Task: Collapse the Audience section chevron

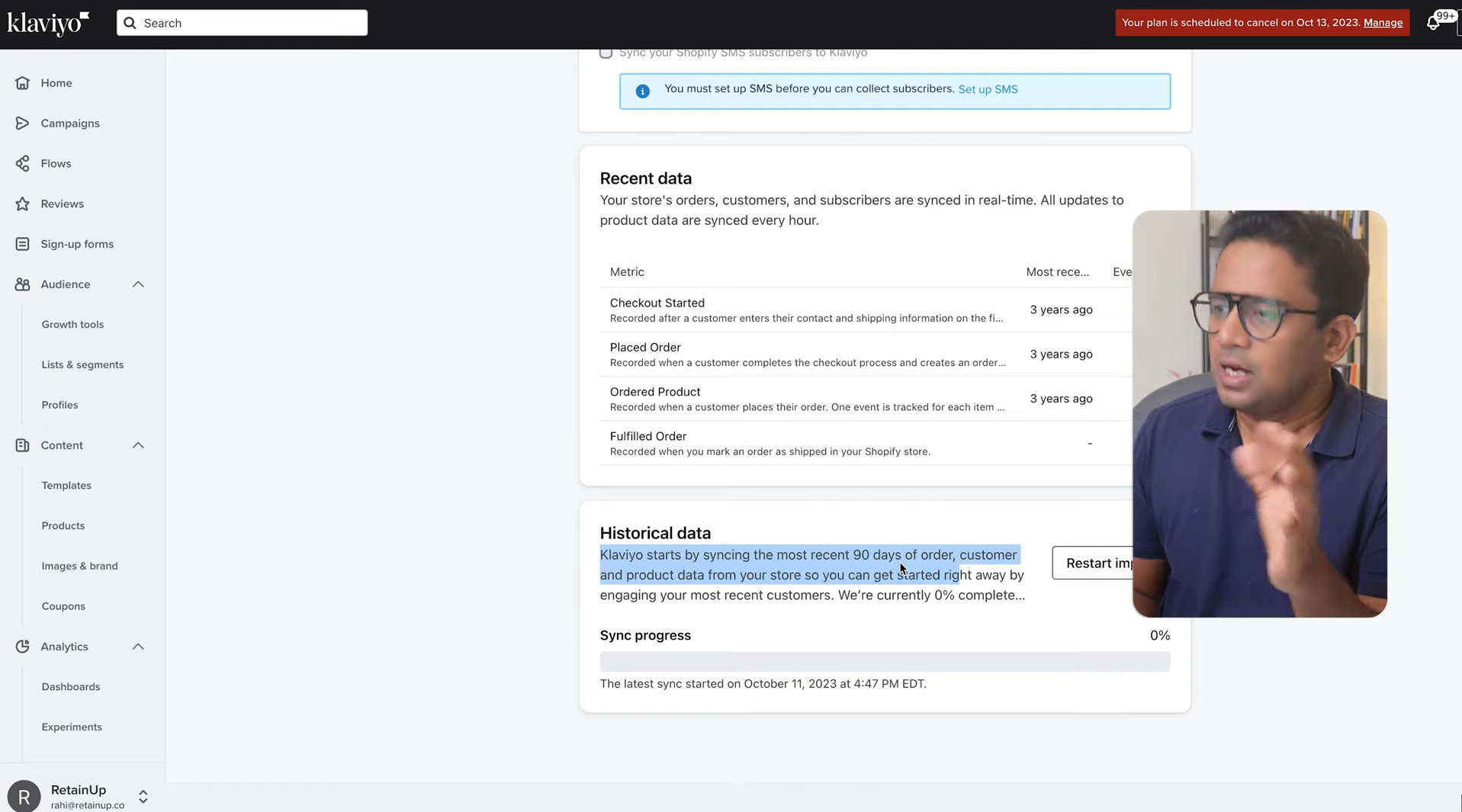Action: (x=138, y=284)
